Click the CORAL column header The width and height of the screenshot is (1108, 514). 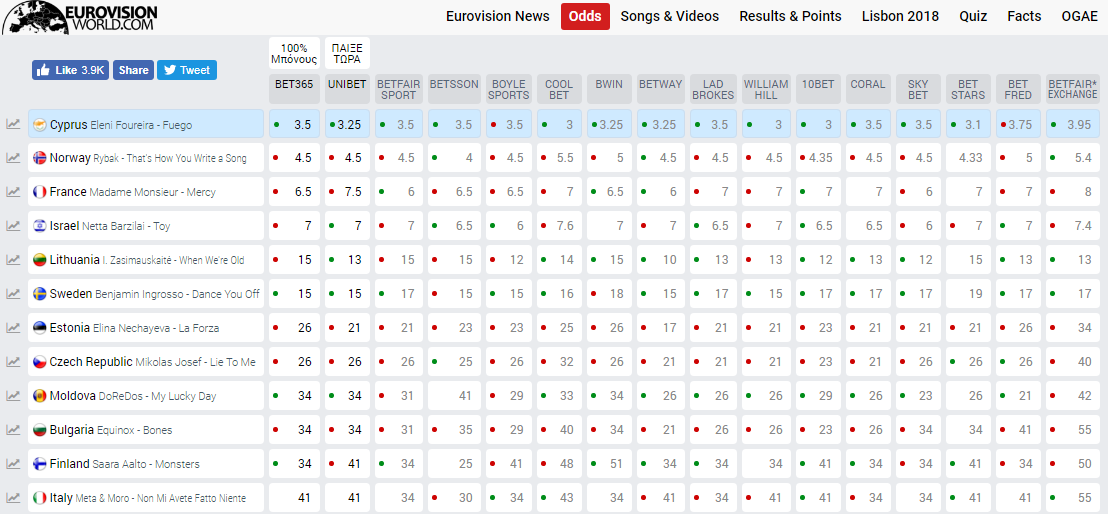click(868, 89)
